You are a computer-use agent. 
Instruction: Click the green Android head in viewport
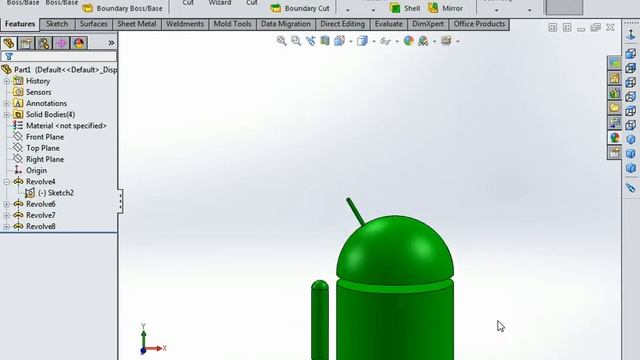(x=395, y=249)
